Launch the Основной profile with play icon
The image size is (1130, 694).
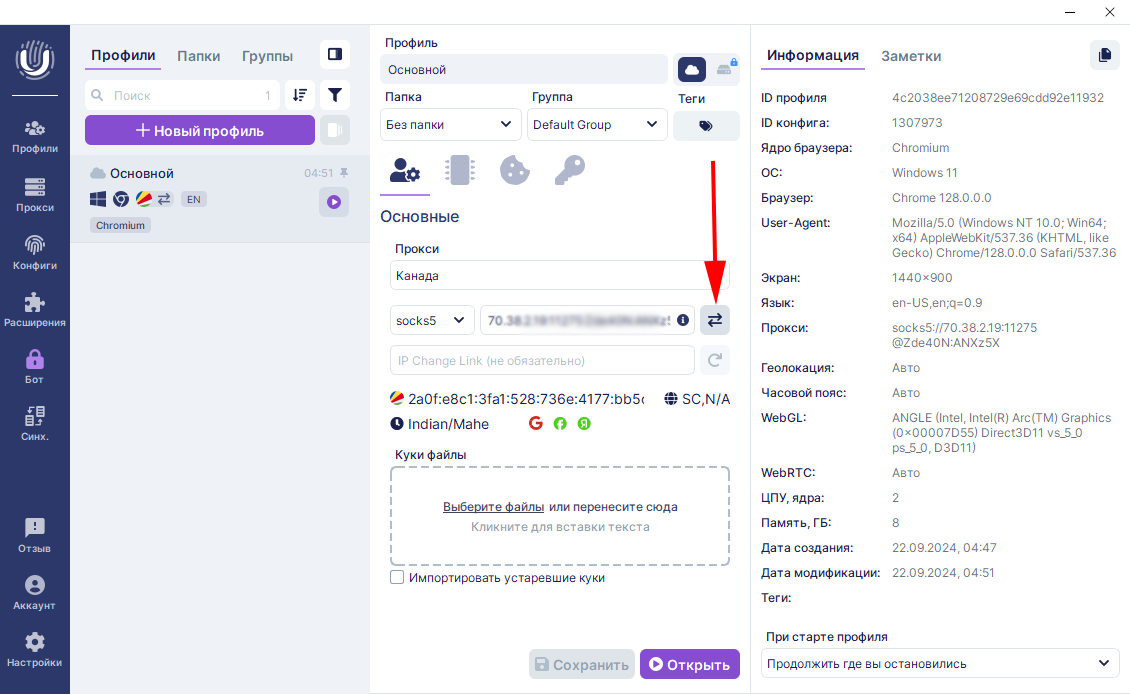[334, 202]
